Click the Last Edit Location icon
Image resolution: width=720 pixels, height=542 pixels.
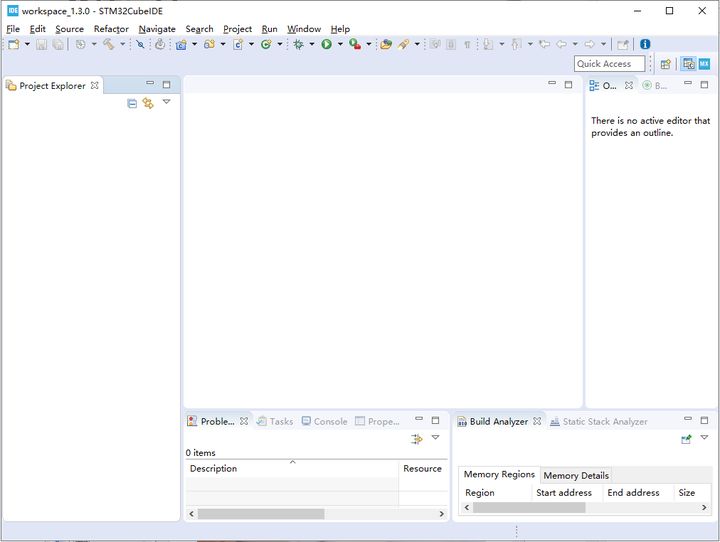[x=545, y=45]
